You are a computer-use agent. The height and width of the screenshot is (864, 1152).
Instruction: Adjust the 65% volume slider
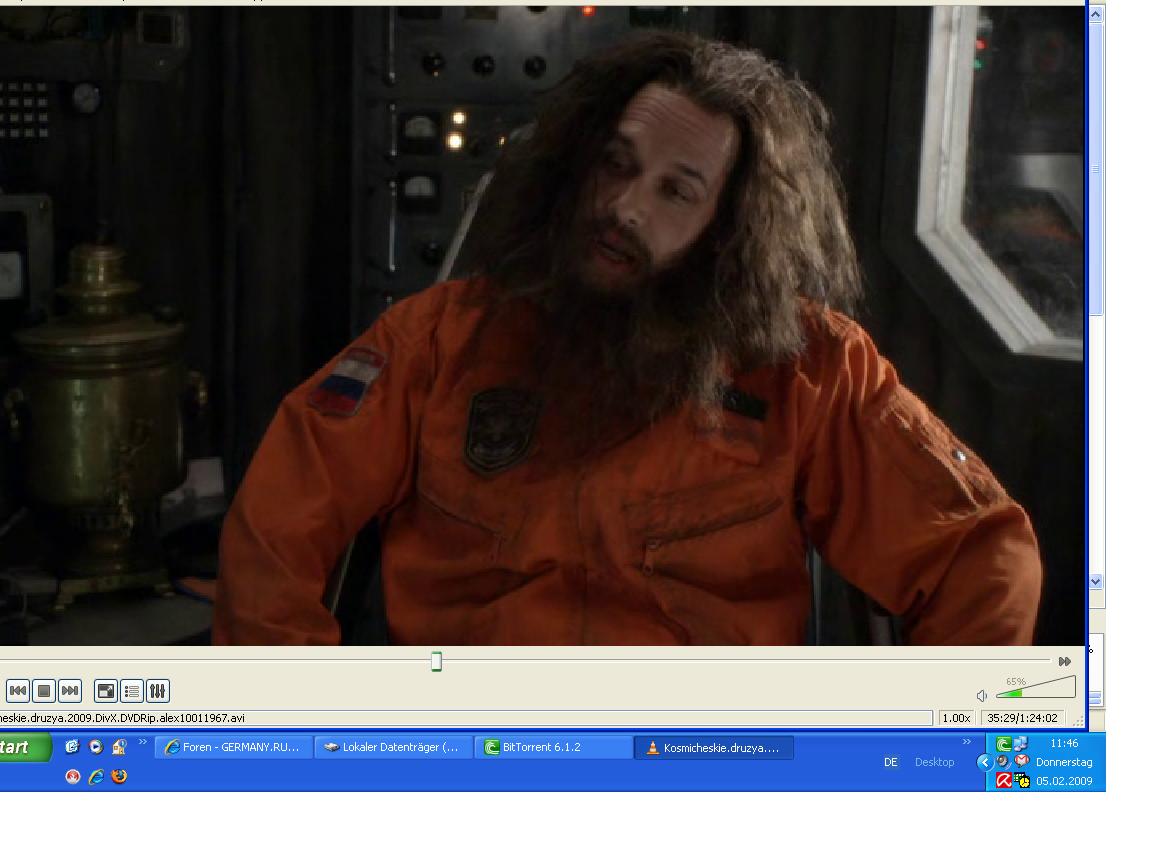[x=1036, y=687]
